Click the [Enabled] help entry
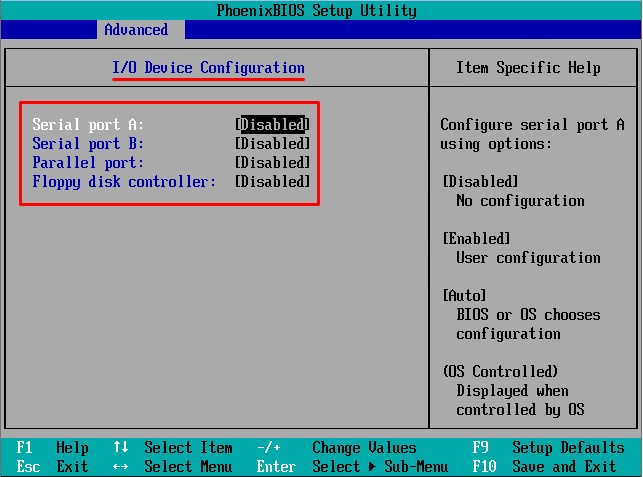The image size is (643, 477). pos(476,238)
